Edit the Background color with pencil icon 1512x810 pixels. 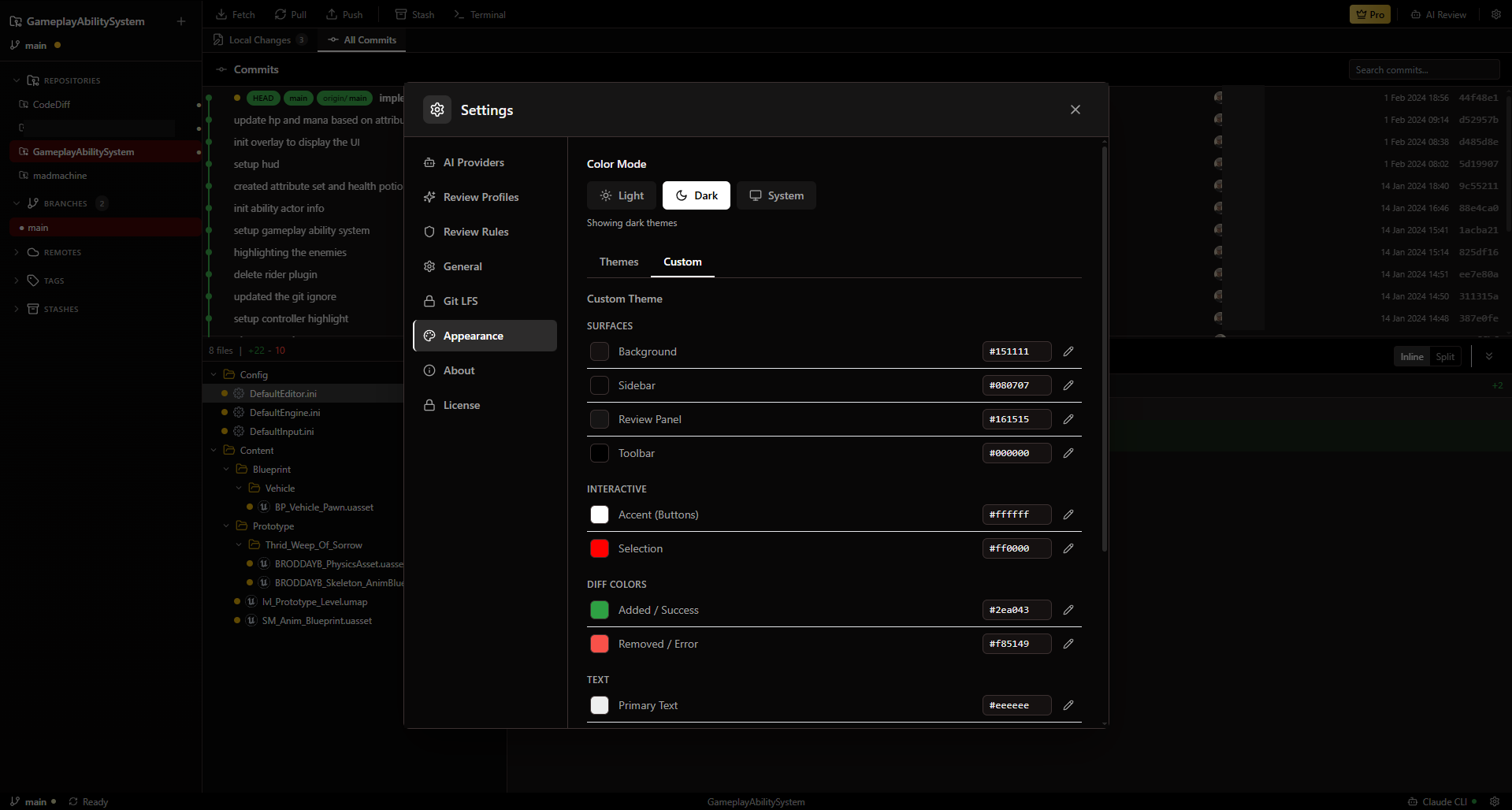(x=1068, y=351)
